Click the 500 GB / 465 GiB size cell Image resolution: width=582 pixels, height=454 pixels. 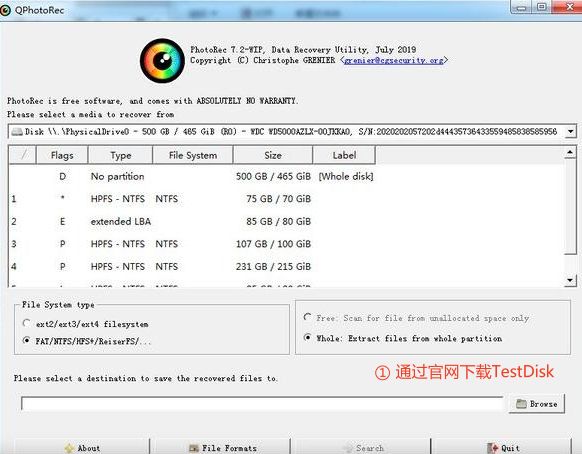click(274, 176)
